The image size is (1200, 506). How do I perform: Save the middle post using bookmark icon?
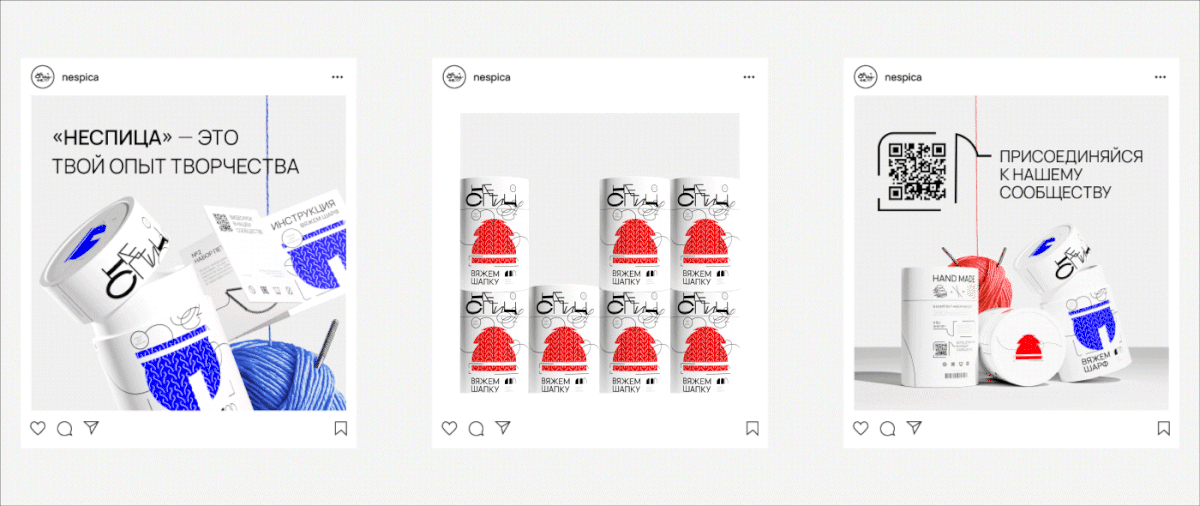coord(752,428)
